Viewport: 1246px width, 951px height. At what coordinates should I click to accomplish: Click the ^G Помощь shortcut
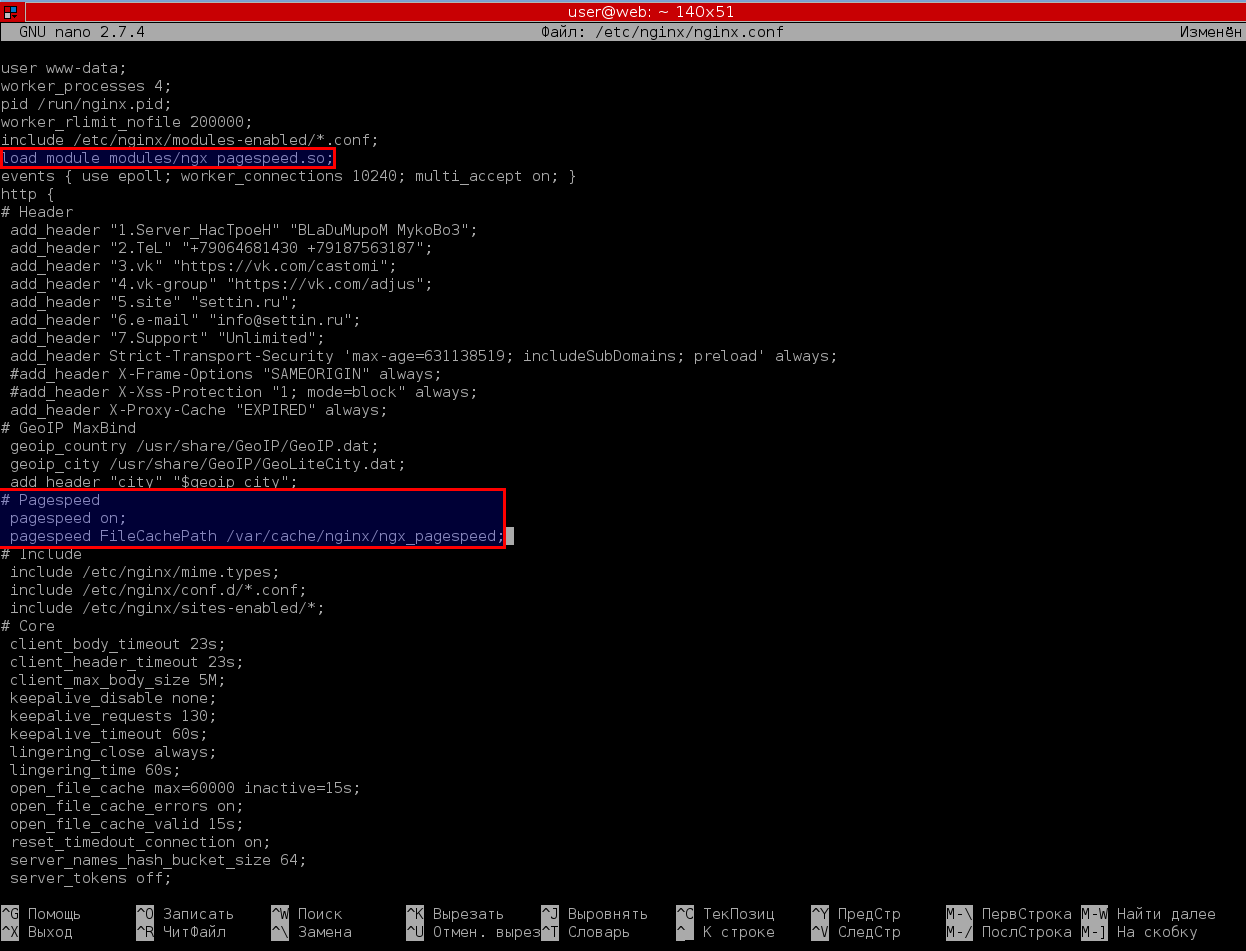41,914
